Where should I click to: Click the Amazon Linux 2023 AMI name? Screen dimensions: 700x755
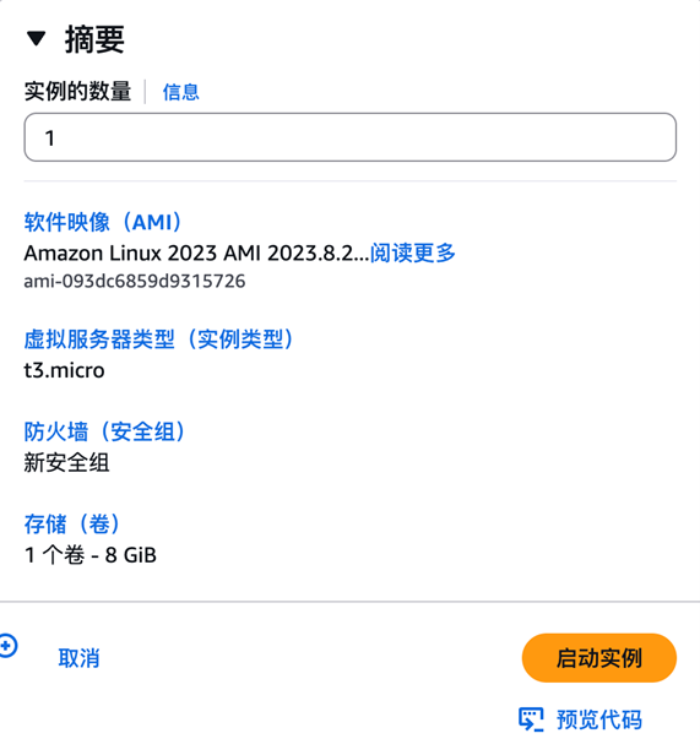point(196,253)
